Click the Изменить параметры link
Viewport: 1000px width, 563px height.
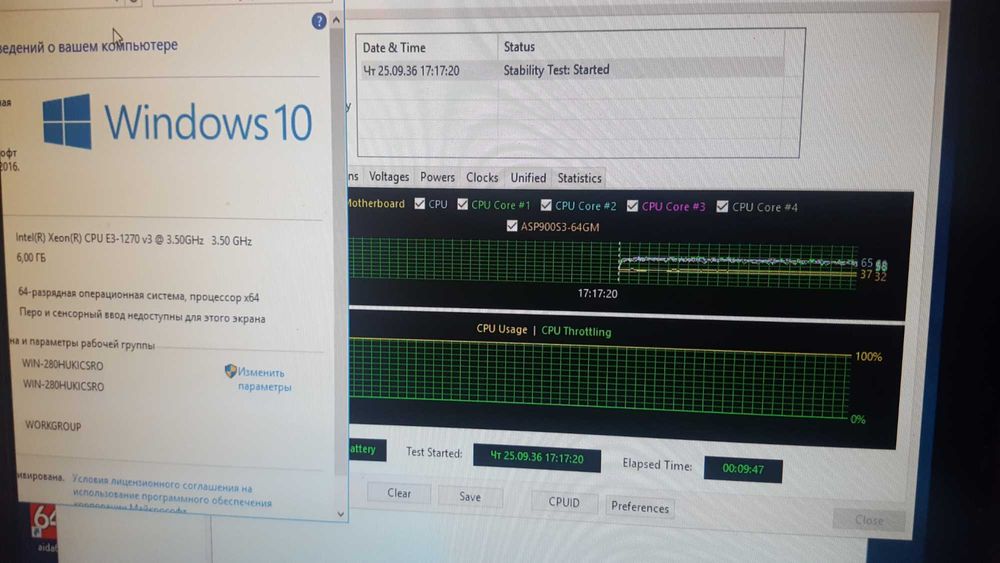[264, 379]
